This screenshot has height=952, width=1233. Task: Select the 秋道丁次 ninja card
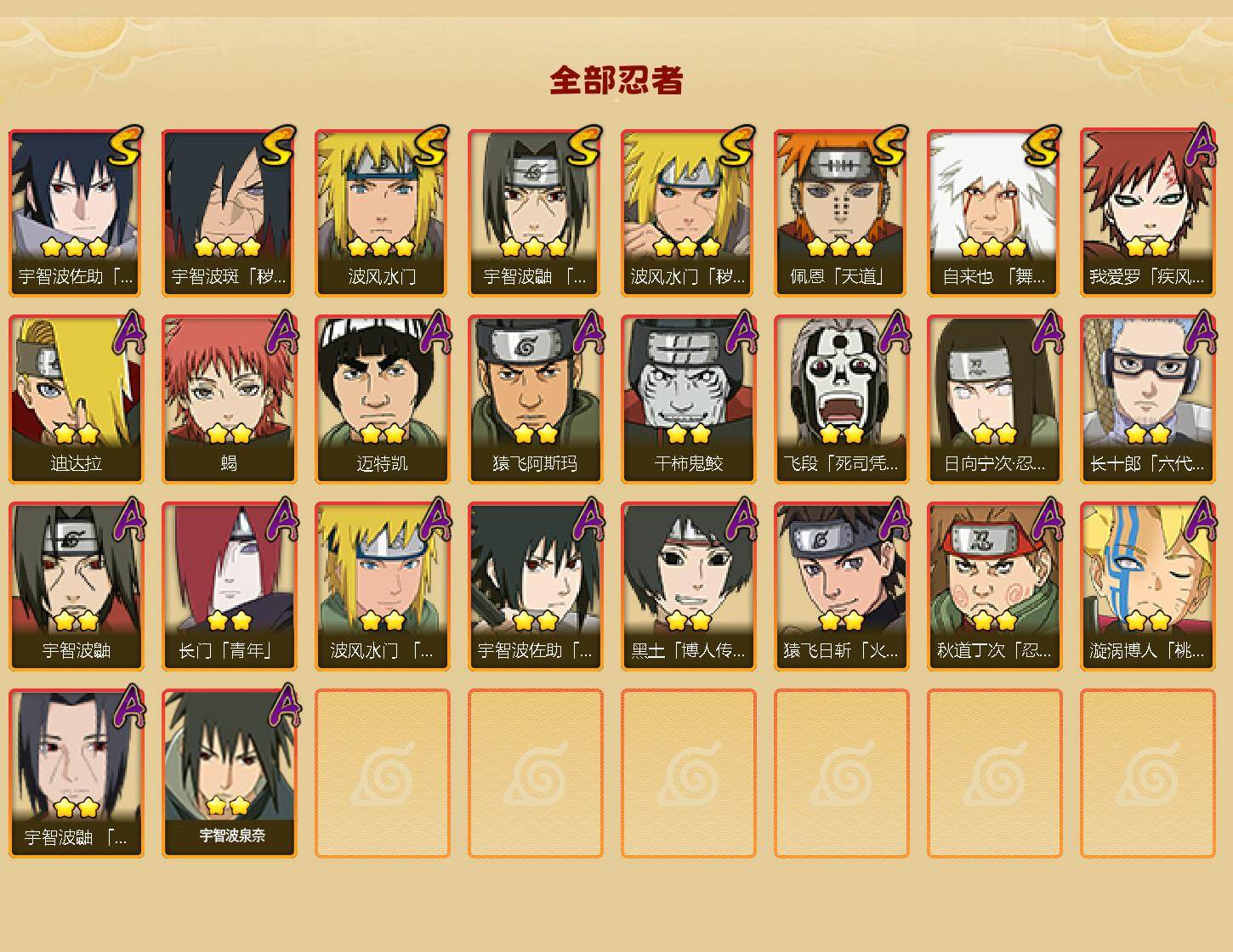point(995,586)
